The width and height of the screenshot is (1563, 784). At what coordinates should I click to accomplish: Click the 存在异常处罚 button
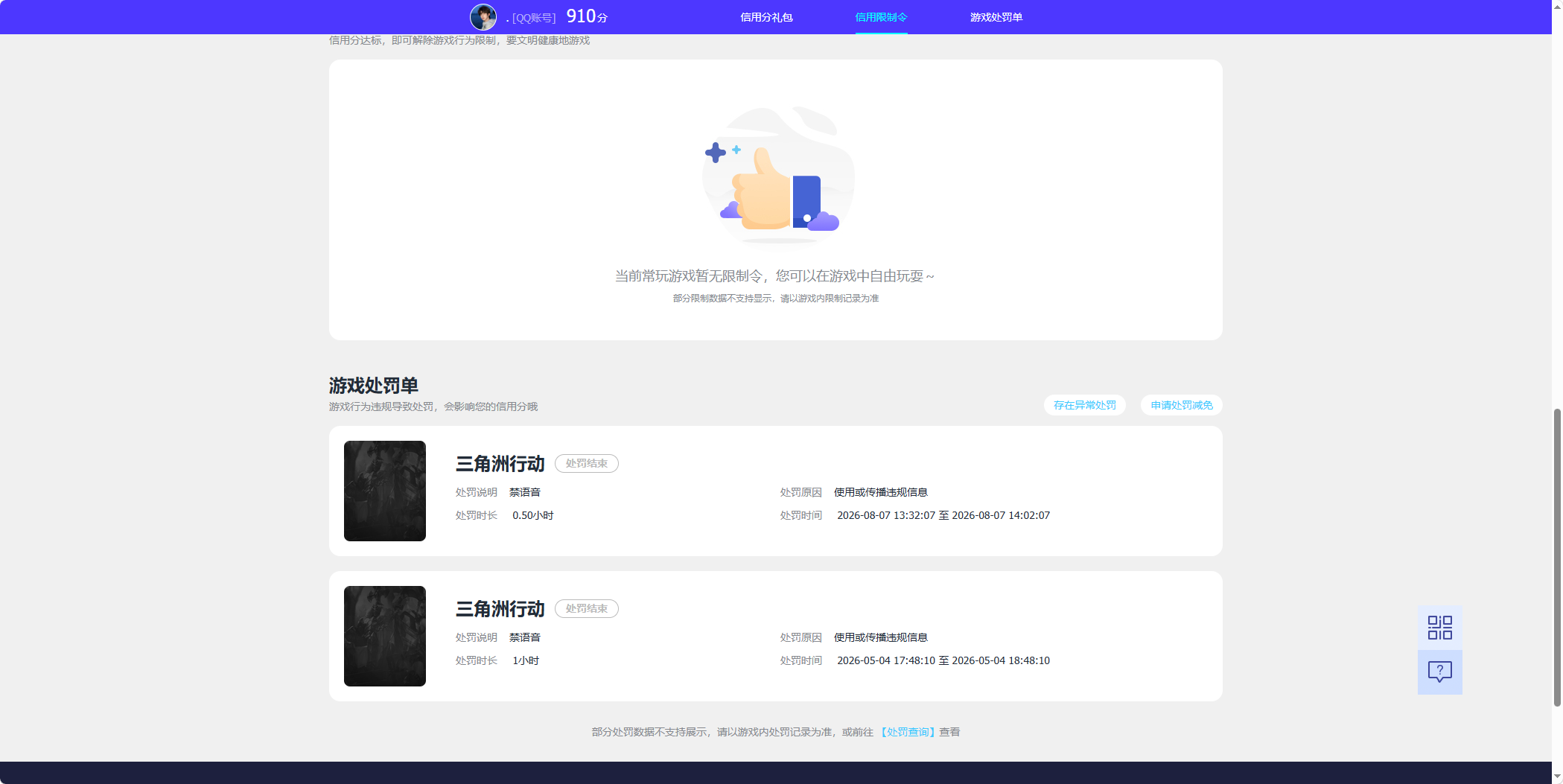(1085, 405)
